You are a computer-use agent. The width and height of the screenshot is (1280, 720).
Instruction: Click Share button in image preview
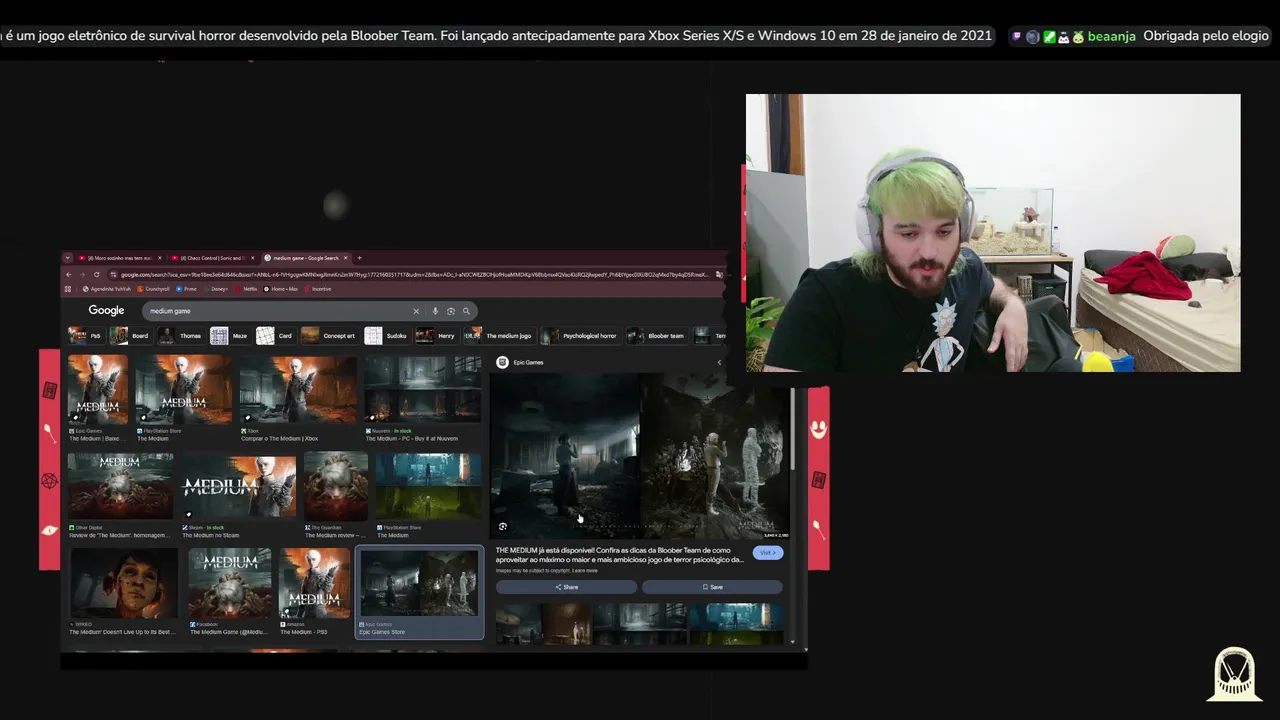[566, 587]
